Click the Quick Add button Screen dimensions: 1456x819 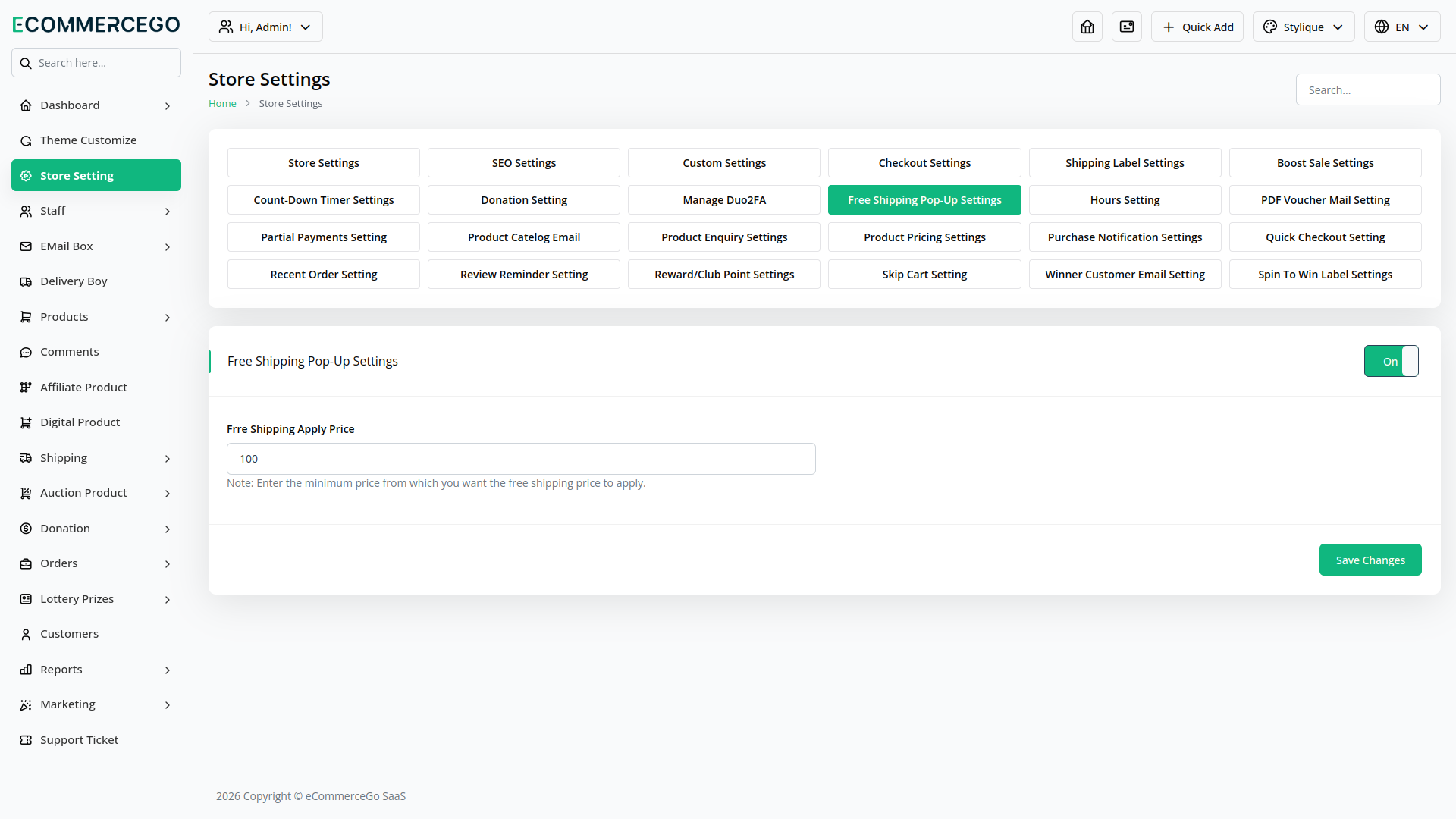(x=1197, y=27)
